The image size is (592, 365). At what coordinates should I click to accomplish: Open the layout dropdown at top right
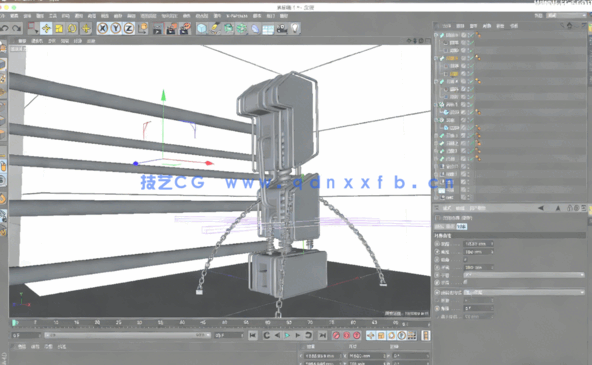pos(567,15)
